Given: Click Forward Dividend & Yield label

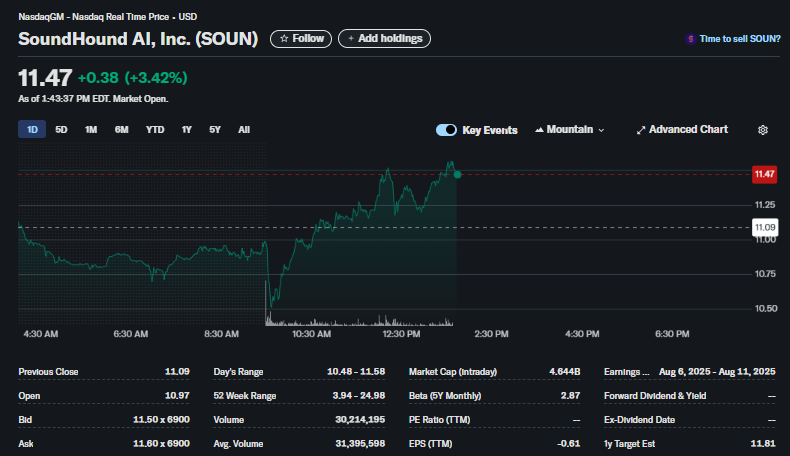Looking at the screenshot, I should [x=655, y=396].
